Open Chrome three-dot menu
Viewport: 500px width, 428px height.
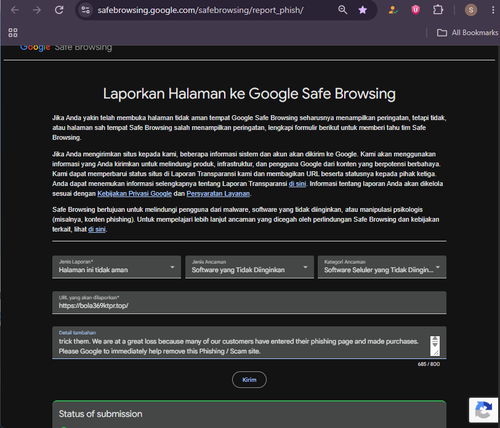point(493,10)
